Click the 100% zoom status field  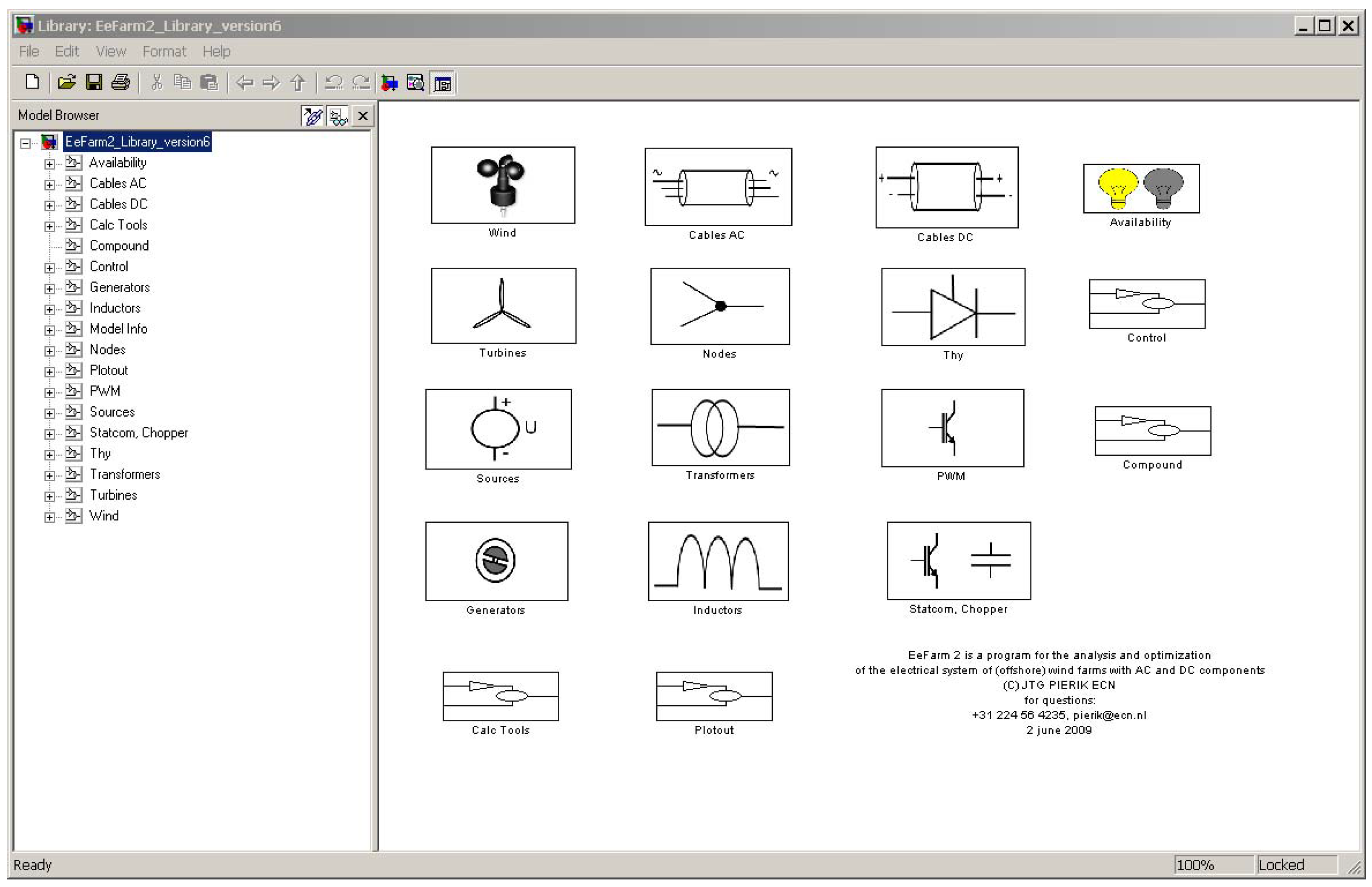click(1213, 865)
